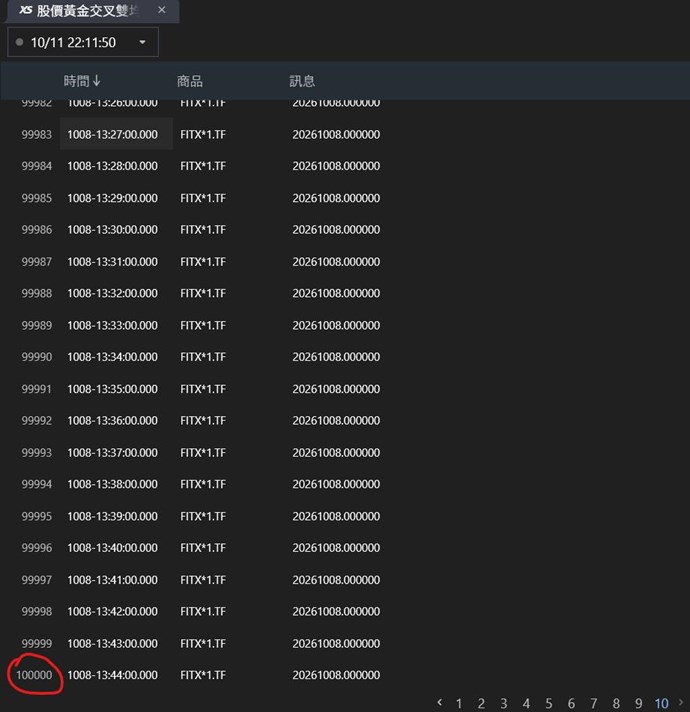Go to page 8
690x712 pixels.
[616, 703]
